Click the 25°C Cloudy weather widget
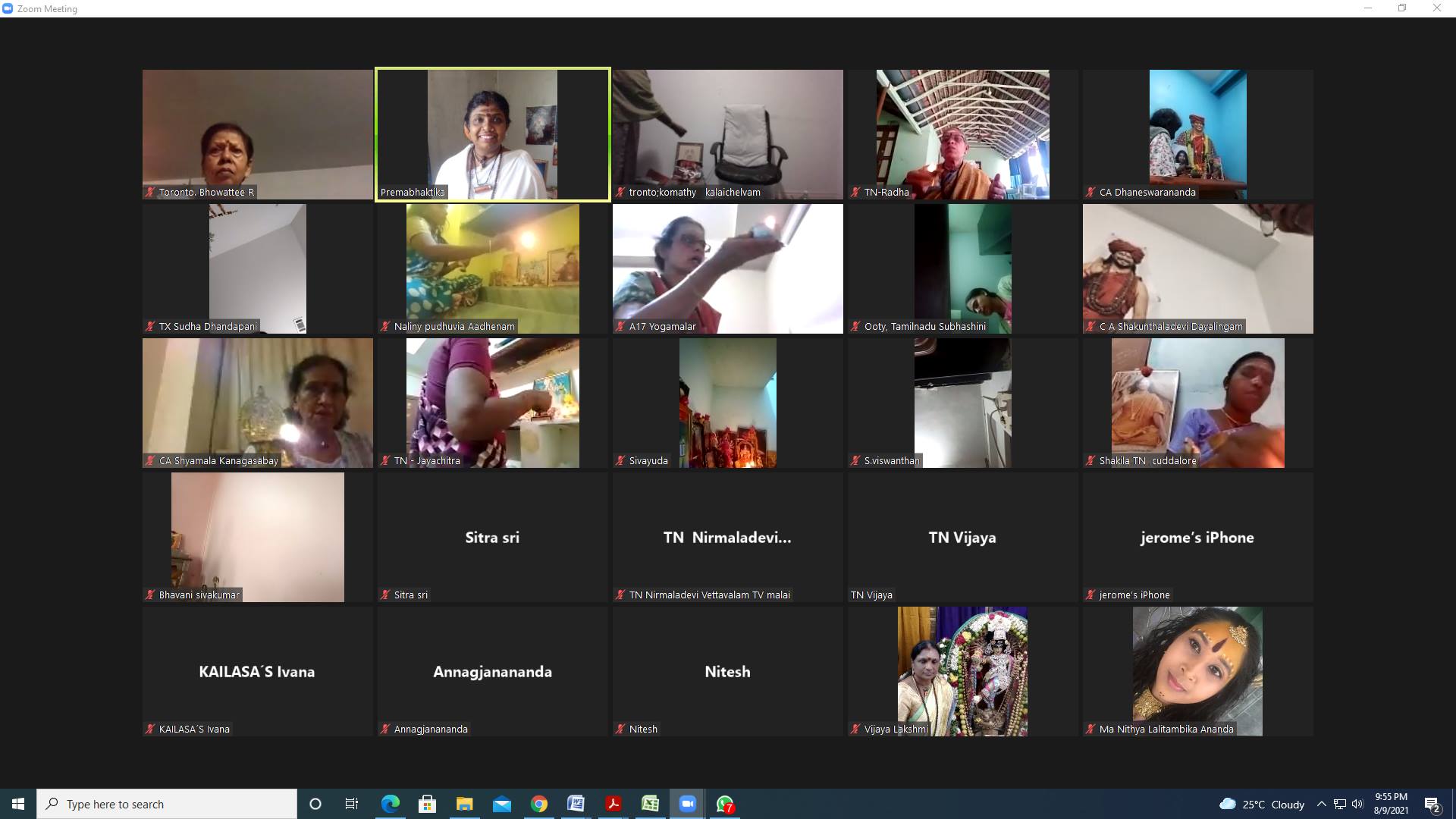The width and height of the screenshot is (1456, 819). click(x=1263, y=804)
